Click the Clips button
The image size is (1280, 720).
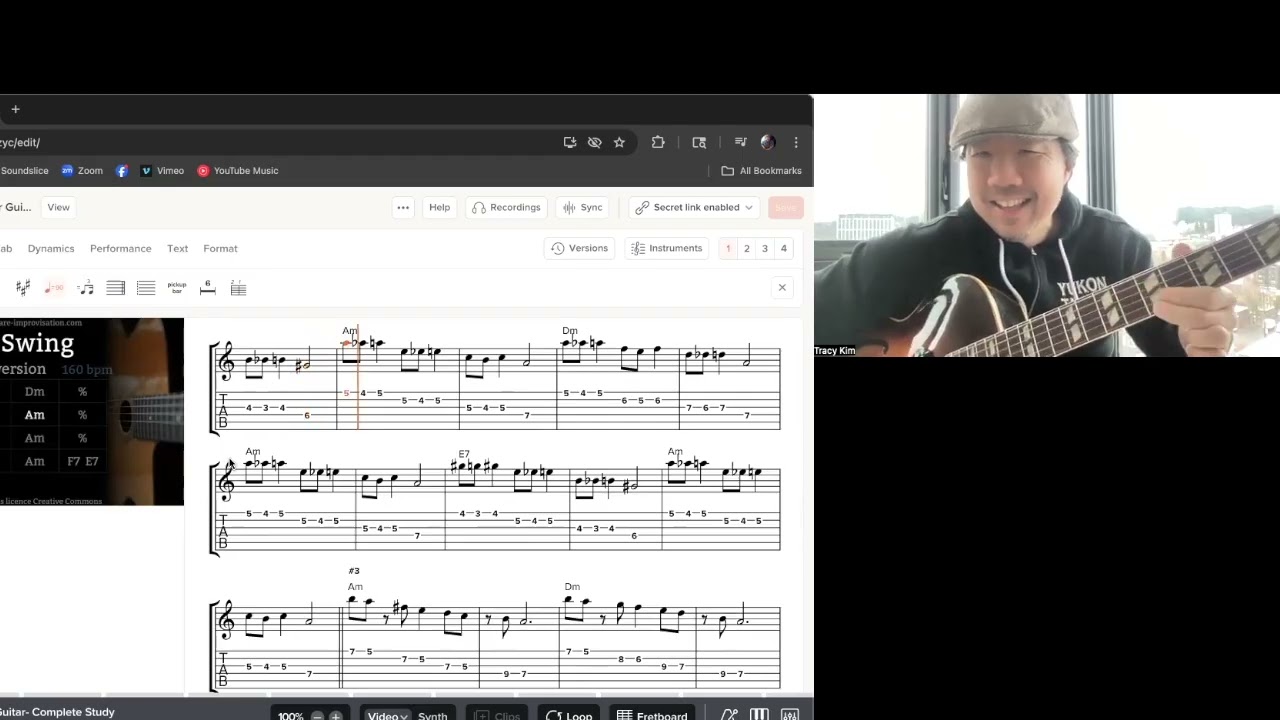point(498,716)
